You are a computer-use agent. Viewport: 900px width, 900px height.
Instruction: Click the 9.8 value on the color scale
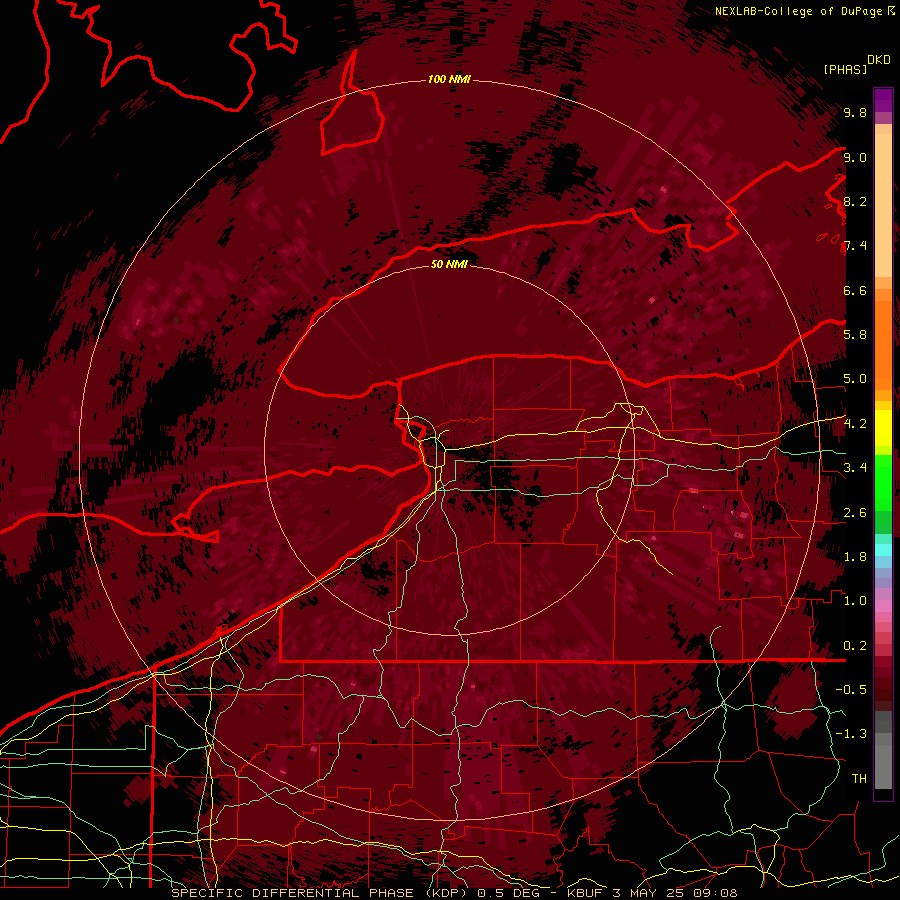(x=855, y=112)
